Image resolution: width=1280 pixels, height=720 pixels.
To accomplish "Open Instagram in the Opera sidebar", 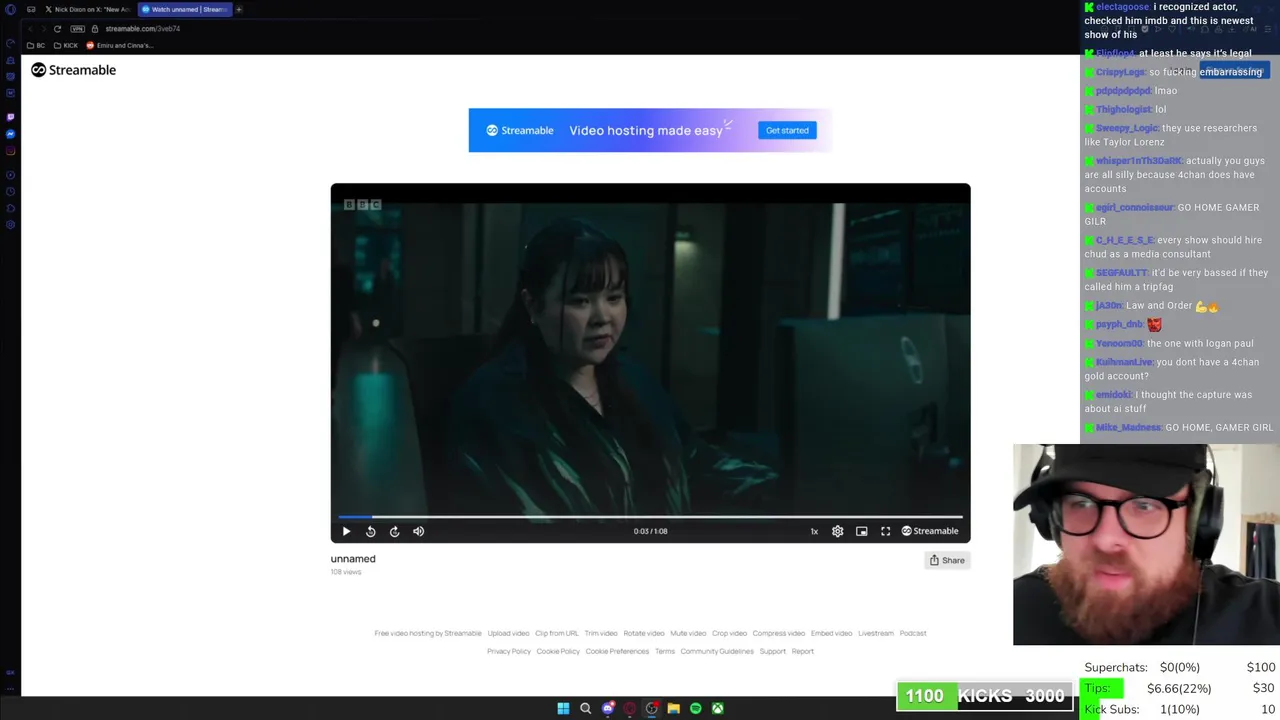I will click(x=10, y=151).
